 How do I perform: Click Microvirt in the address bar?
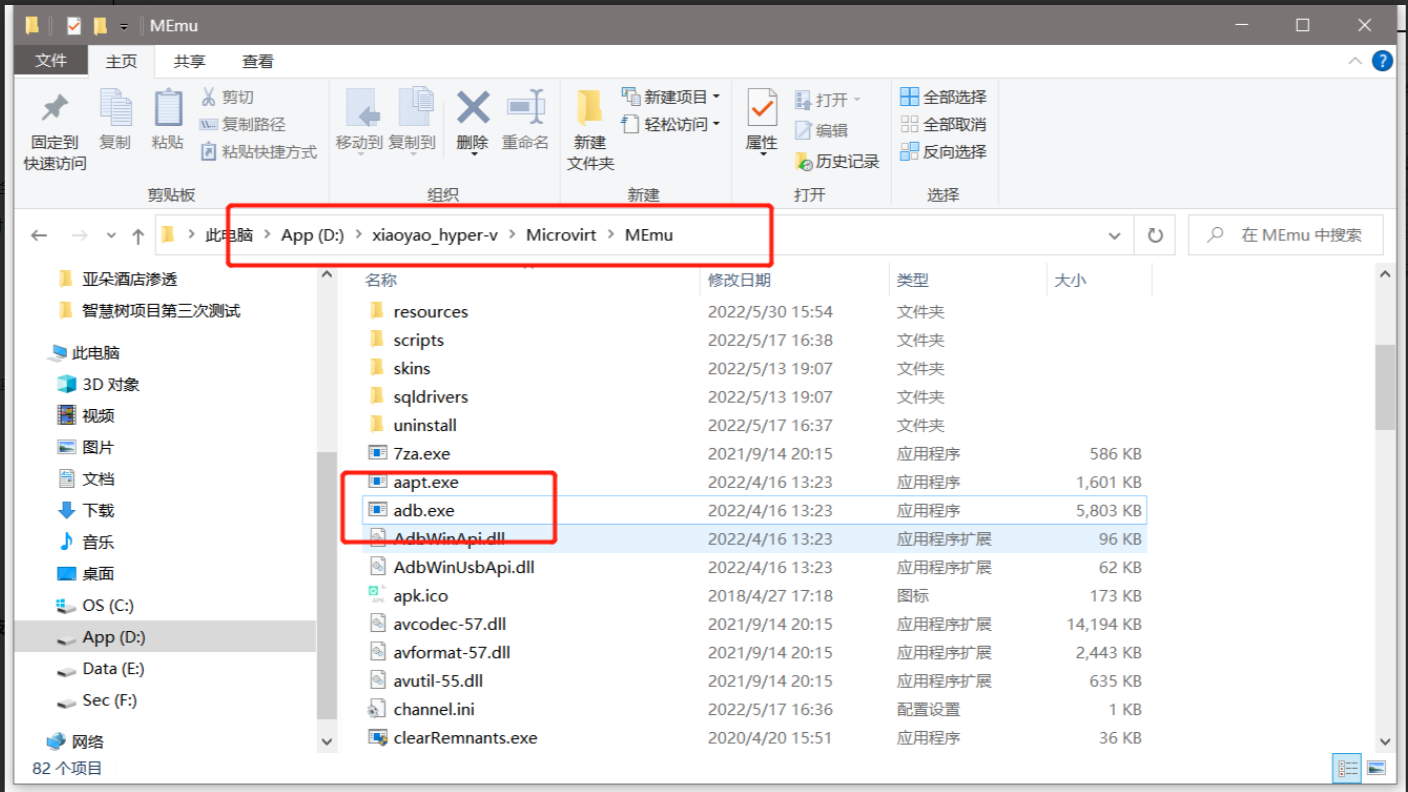(561, 235)
